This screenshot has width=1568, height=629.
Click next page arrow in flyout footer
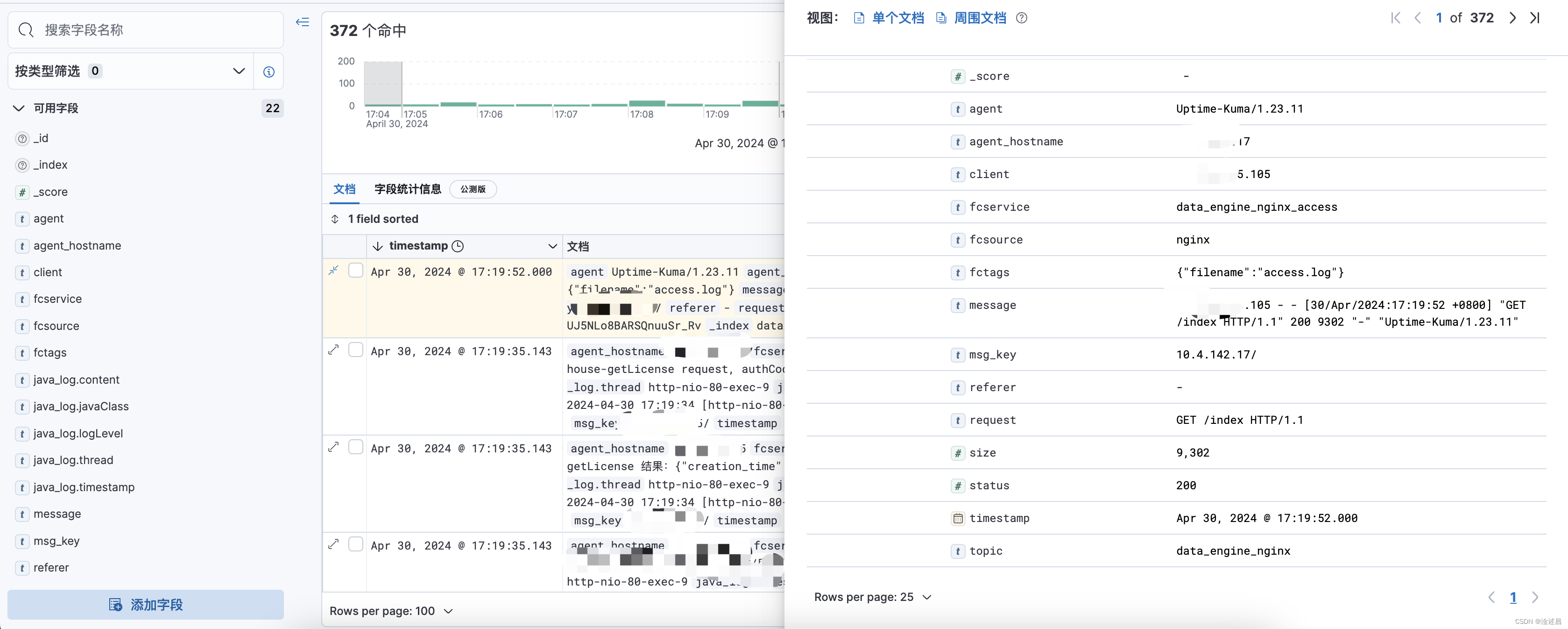[1535, 597]
